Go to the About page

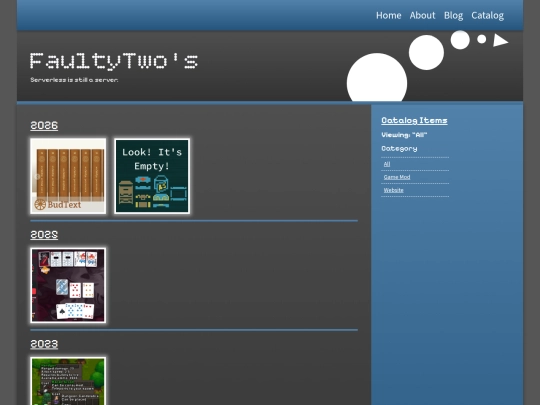[422, 15]
